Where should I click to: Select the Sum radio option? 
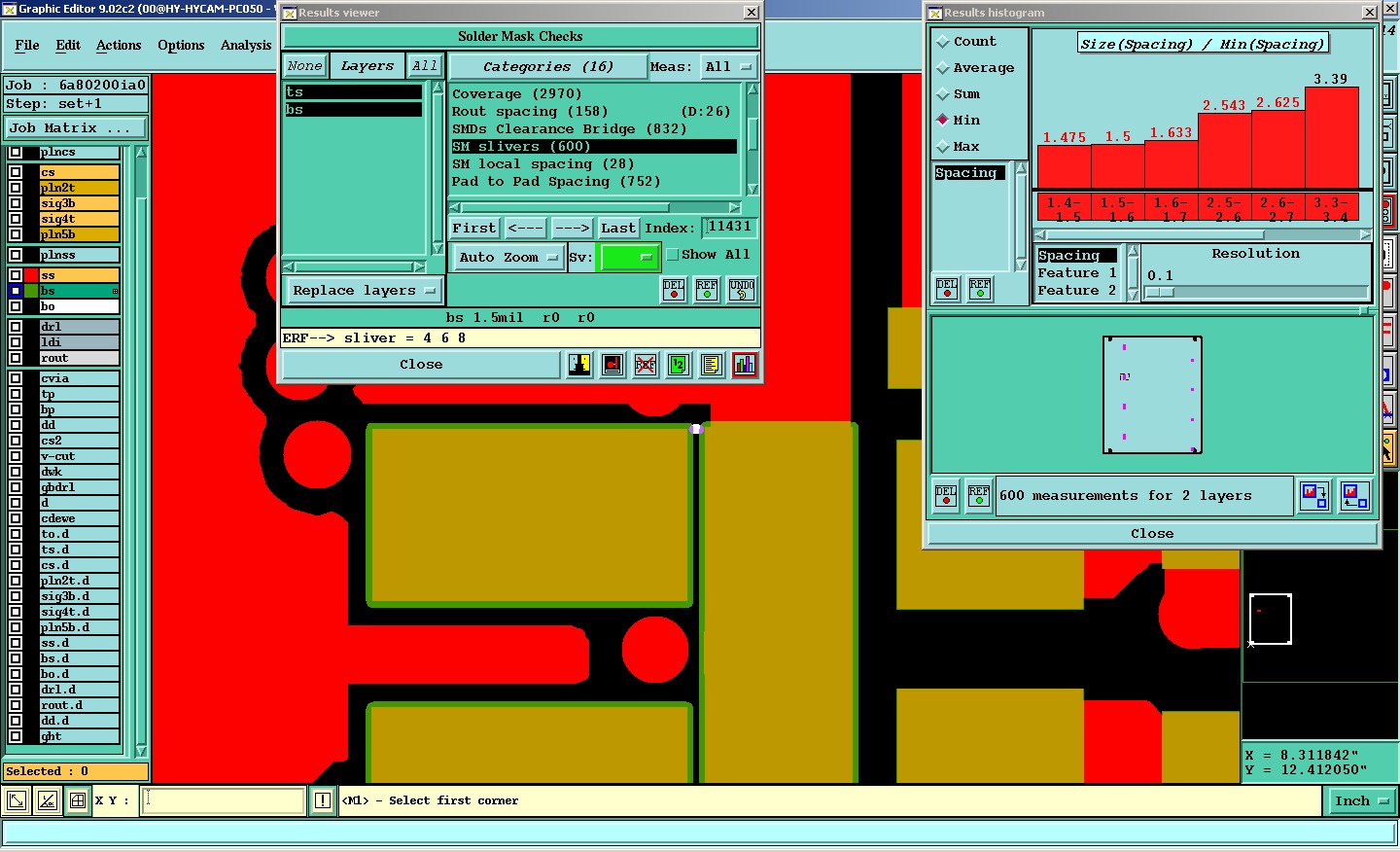(943, 94)
